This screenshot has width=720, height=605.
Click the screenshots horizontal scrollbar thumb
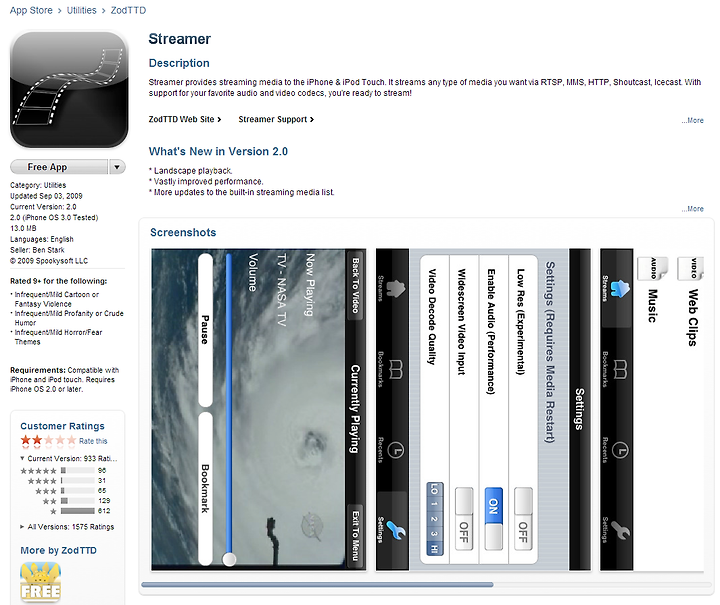pyautogui.click(x=317, y=585)
